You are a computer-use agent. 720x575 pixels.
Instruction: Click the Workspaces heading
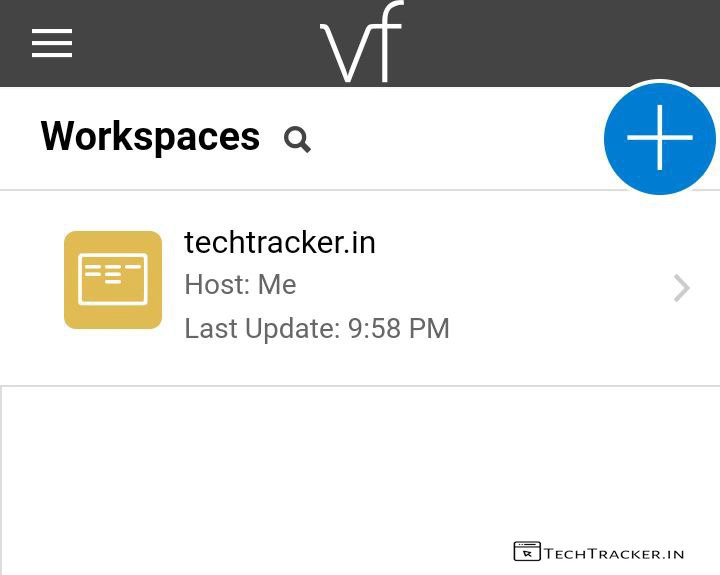point(150,137)
